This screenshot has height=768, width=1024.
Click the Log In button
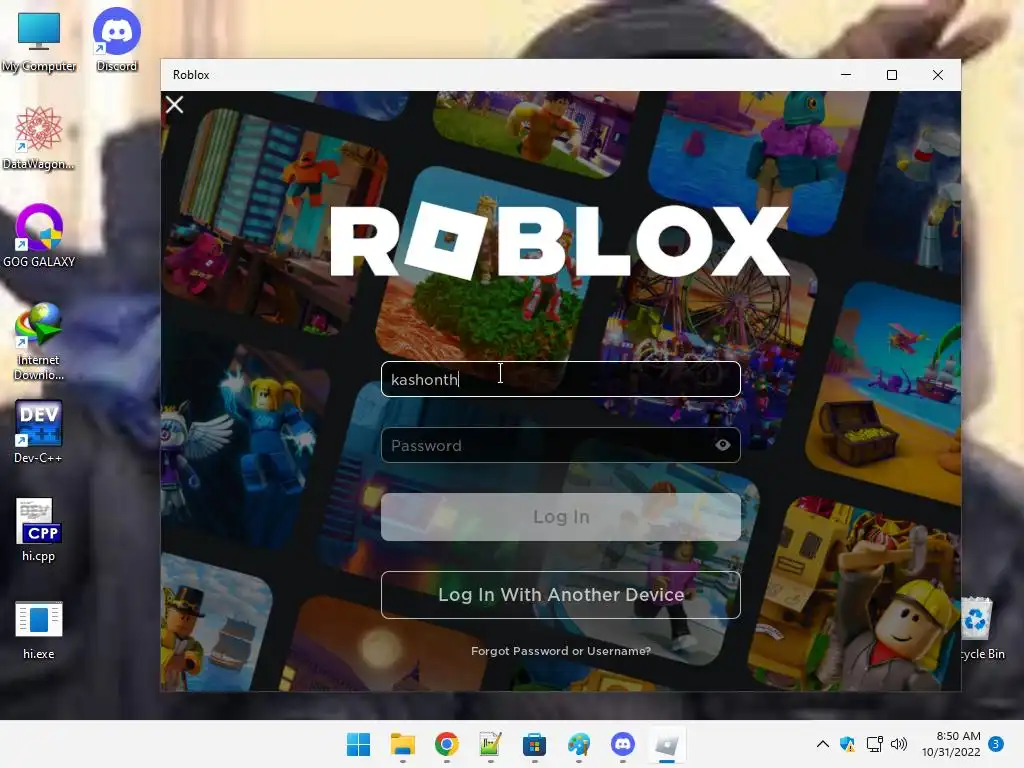[x=560, y=517]
